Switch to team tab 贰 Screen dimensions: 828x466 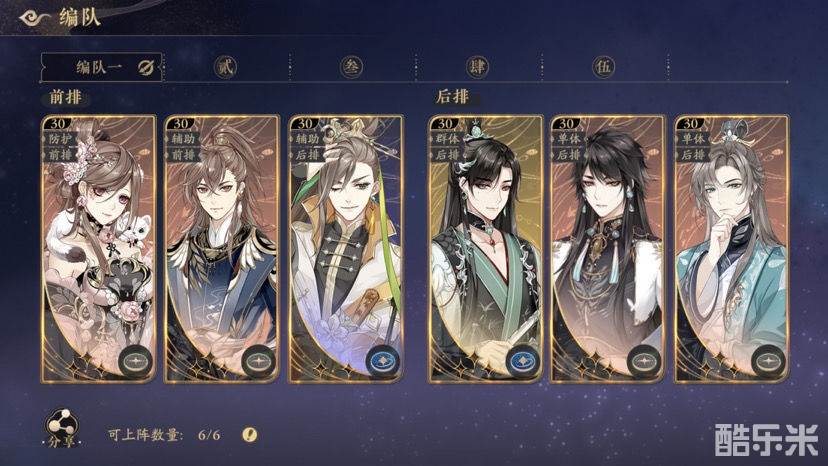point(225,67)
